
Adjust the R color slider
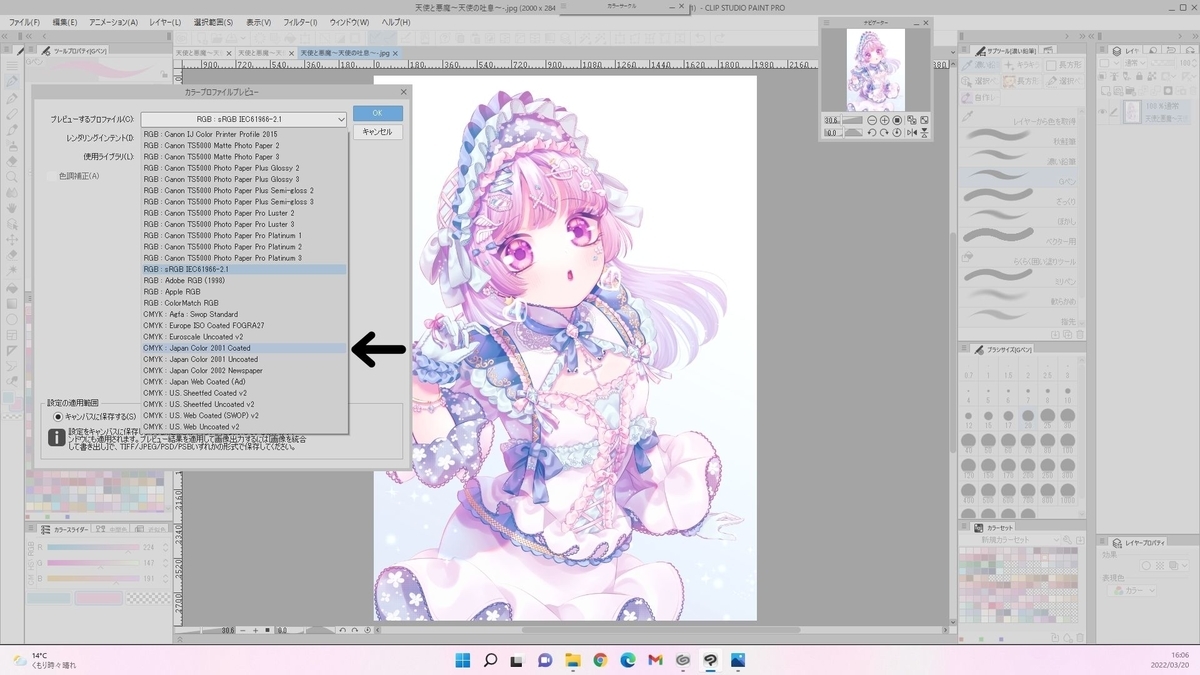pyautogui.click(x=93, y=547)
